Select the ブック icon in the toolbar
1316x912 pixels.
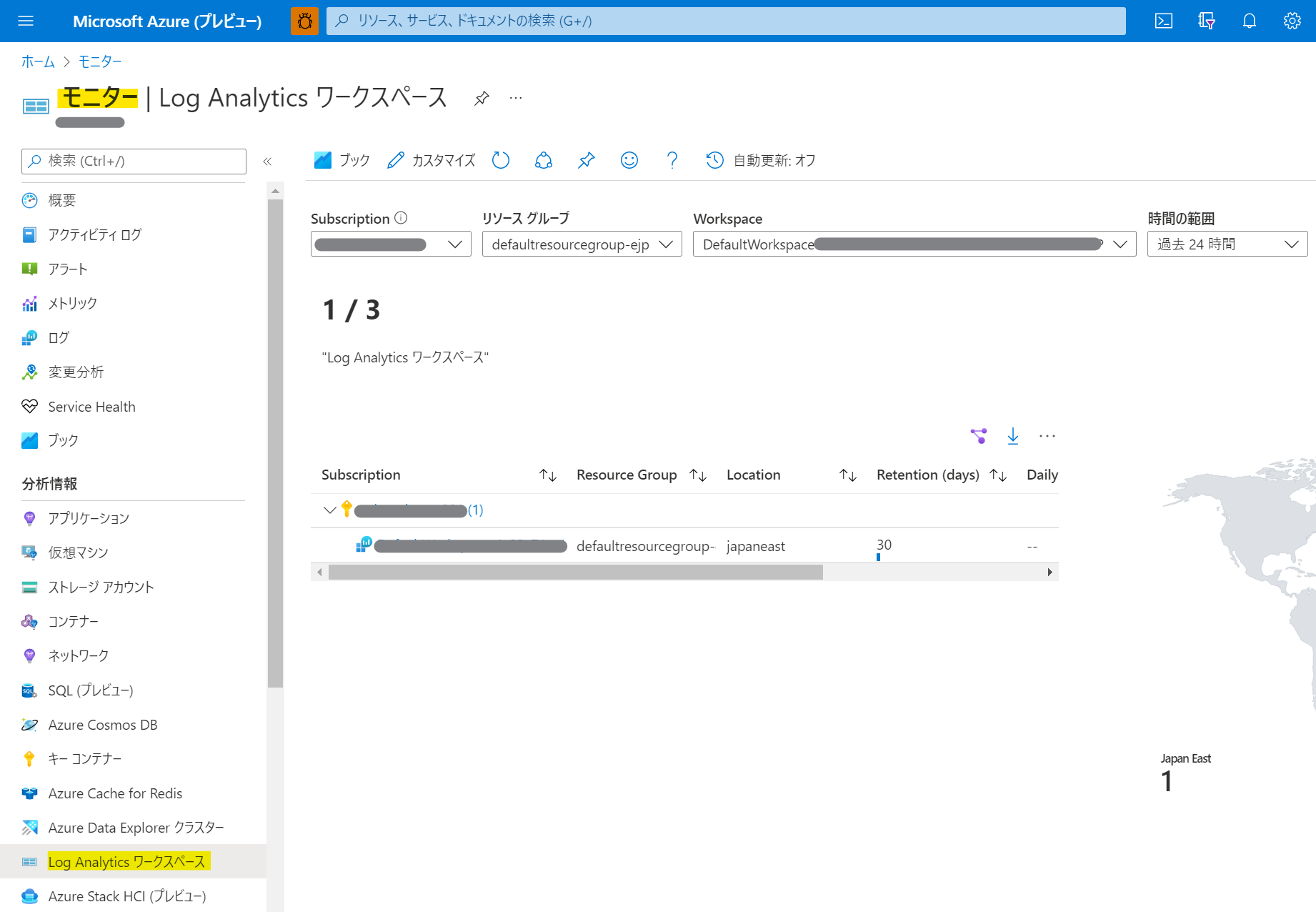pos(342,160)
